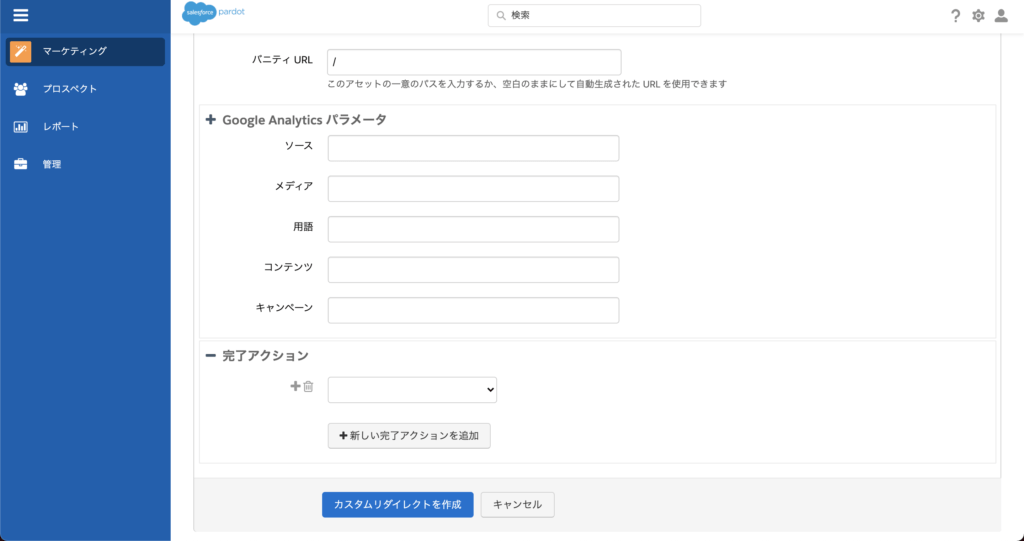Click the Marketing wand icon
Image resolution: width=1024 pixels, height=541 pixels.
[21, 52]
